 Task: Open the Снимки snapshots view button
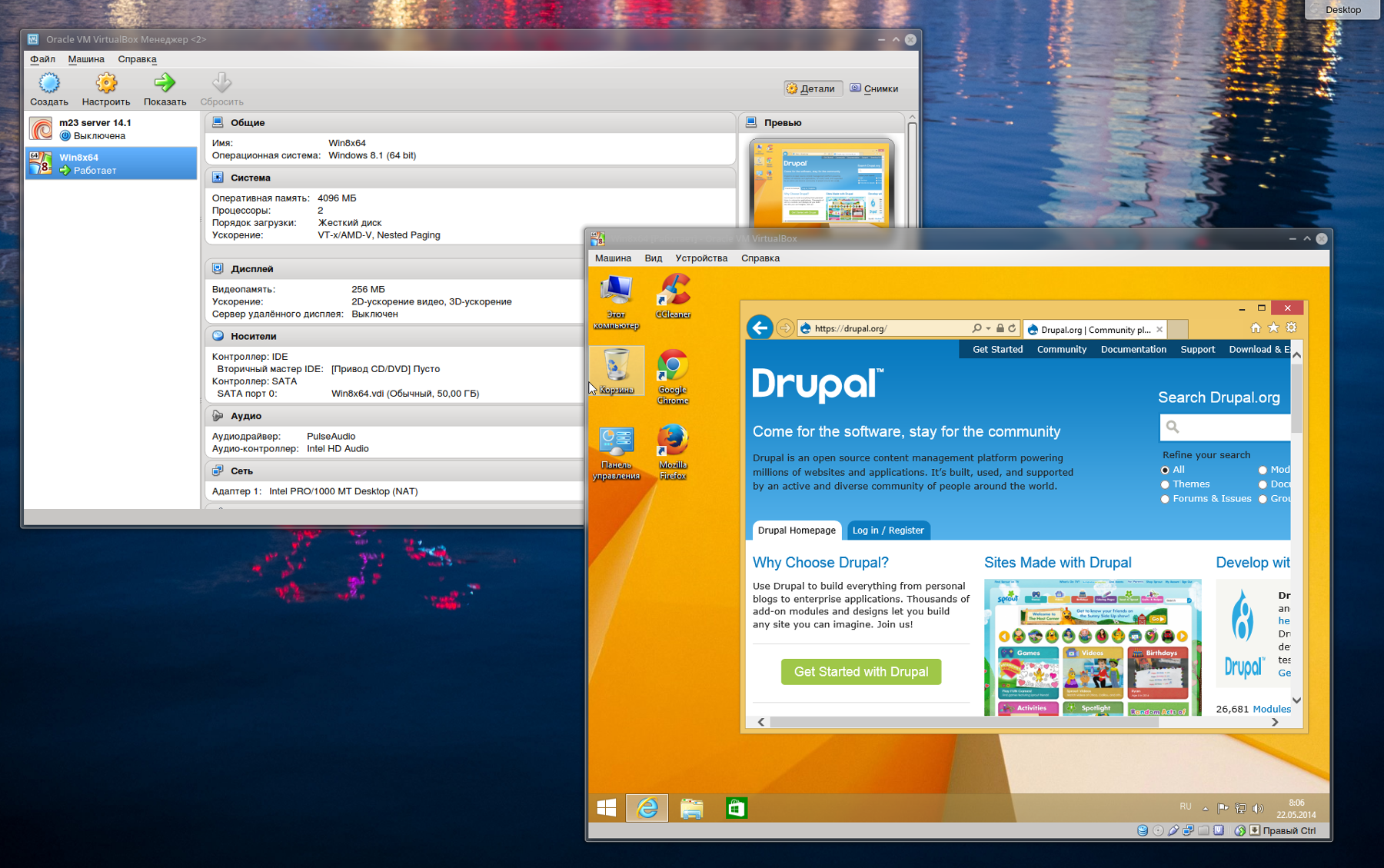coord(874,88)
